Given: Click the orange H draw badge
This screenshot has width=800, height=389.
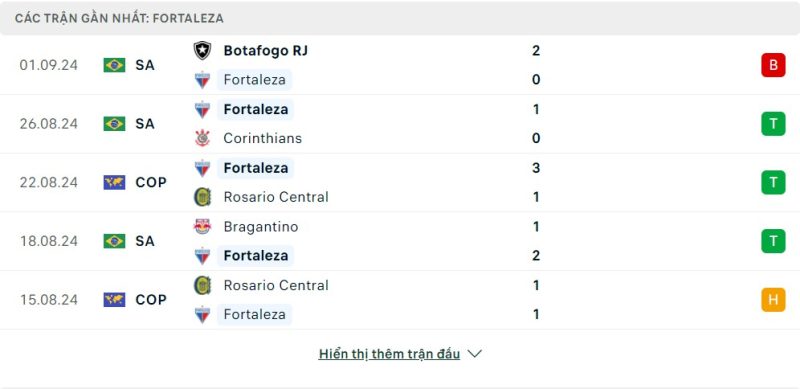Looking at the screenshot, I should (773, 300).
